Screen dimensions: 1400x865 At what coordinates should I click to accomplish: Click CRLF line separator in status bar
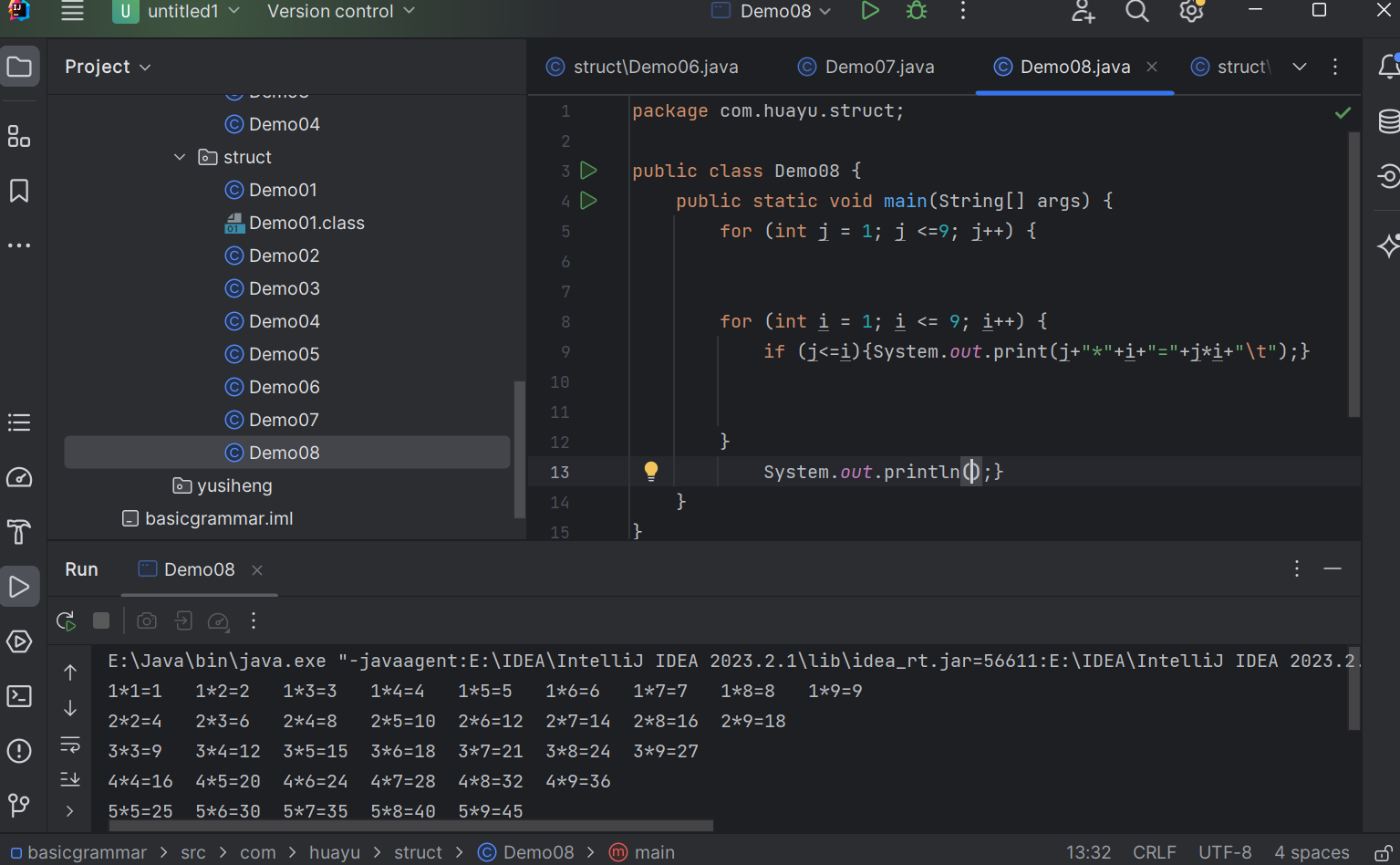pos(1154,852)
